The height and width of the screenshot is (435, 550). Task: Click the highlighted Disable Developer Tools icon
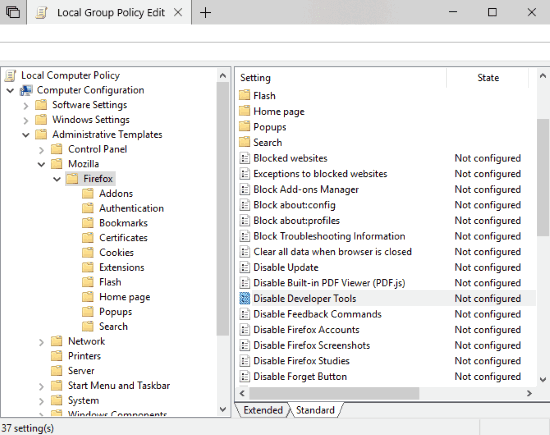(x=244, y=299)
